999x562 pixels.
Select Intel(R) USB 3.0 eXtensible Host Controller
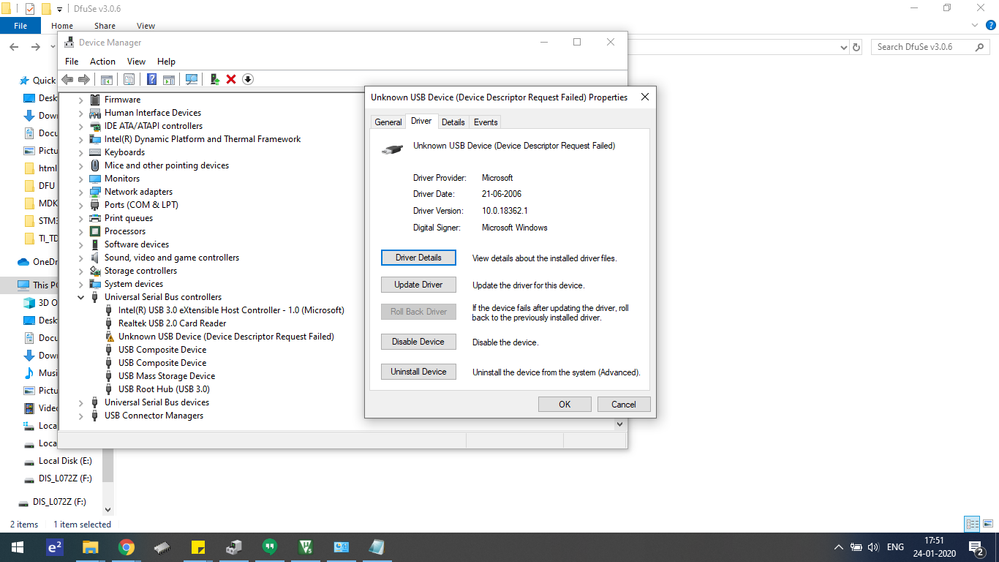(x=231, y=310)
